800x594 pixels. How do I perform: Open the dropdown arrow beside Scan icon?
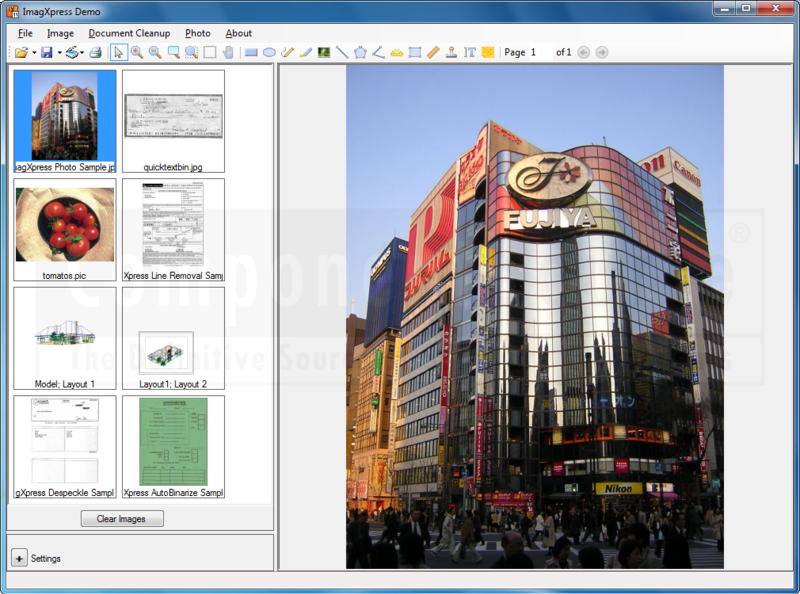[x=82, y=52]
